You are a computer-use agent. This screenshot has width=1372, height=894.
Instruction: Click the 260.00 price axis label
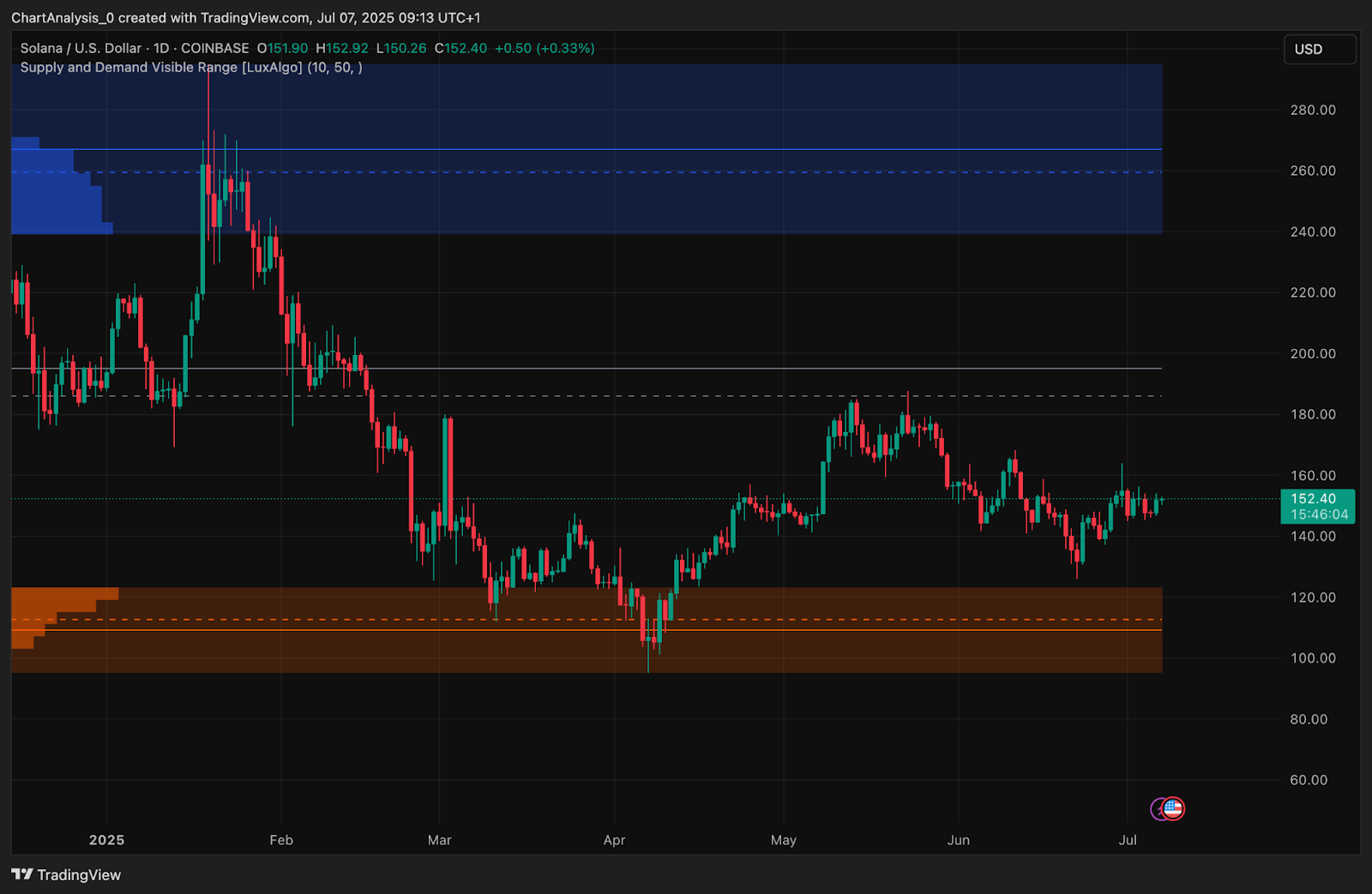[1313, 171]
